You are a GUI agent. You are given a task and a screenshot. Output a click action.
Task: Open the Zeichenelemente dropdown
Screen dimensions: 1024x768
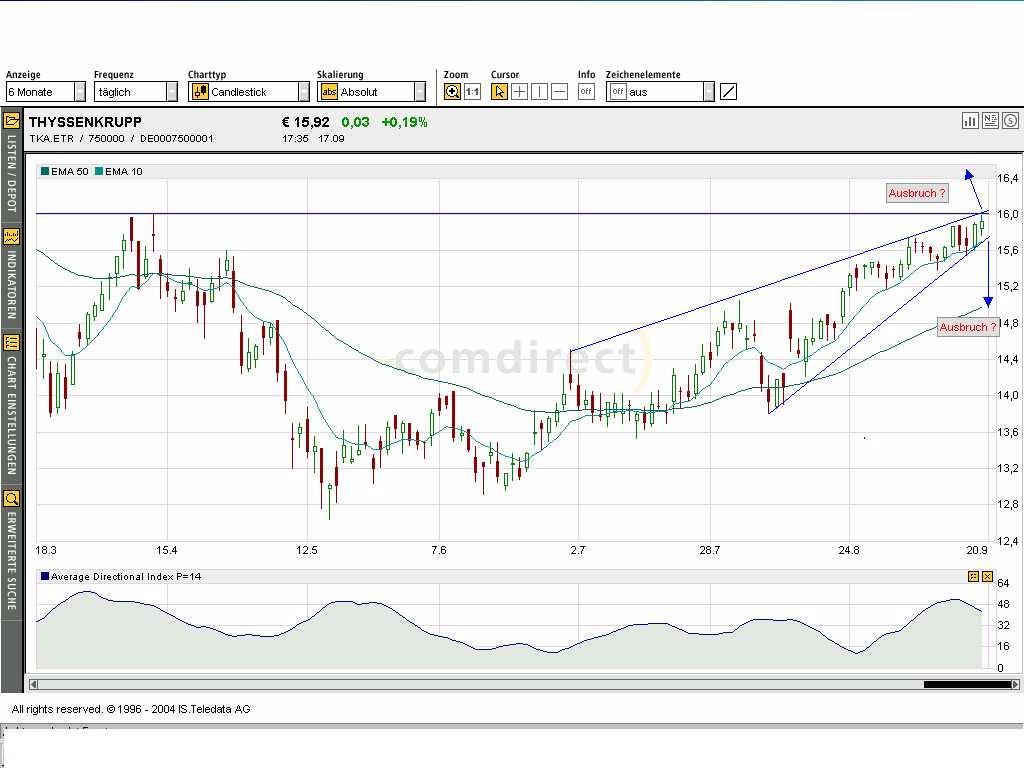pyautogui.click(x=708, y=92)
